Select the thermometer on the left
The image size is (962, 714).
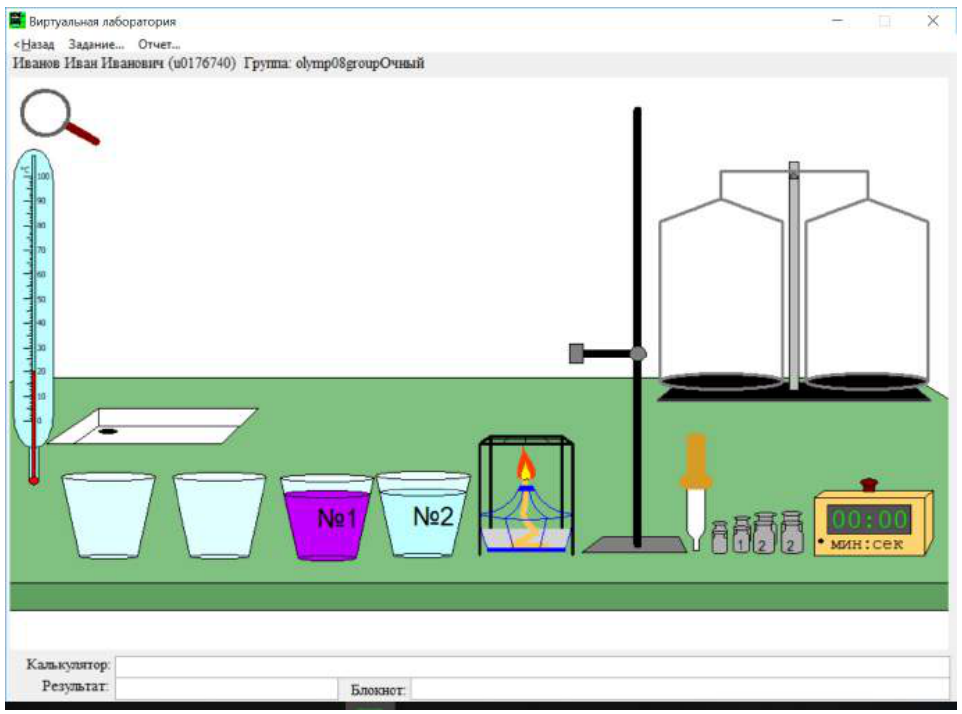click(34, 316)
